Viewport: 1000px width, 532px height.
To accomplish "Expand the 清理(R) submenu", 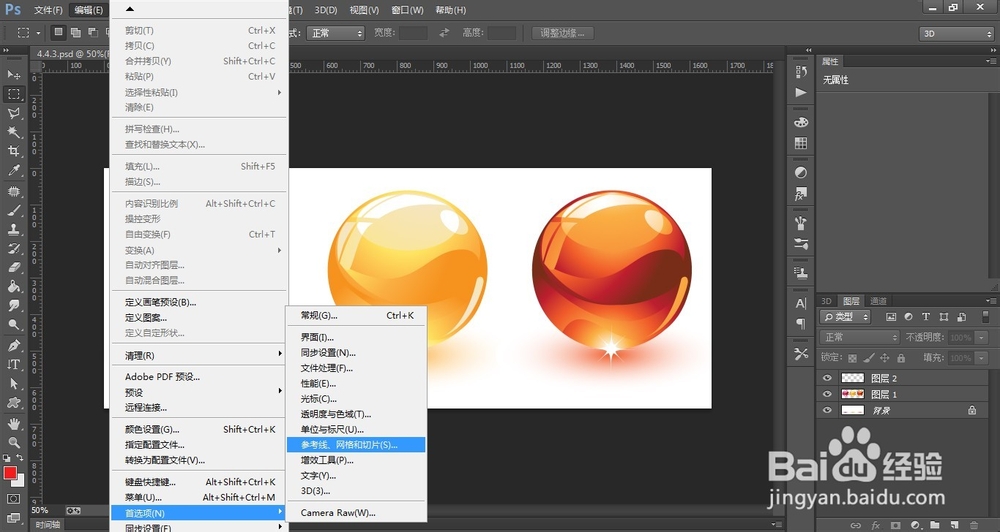I will point(200,355).
